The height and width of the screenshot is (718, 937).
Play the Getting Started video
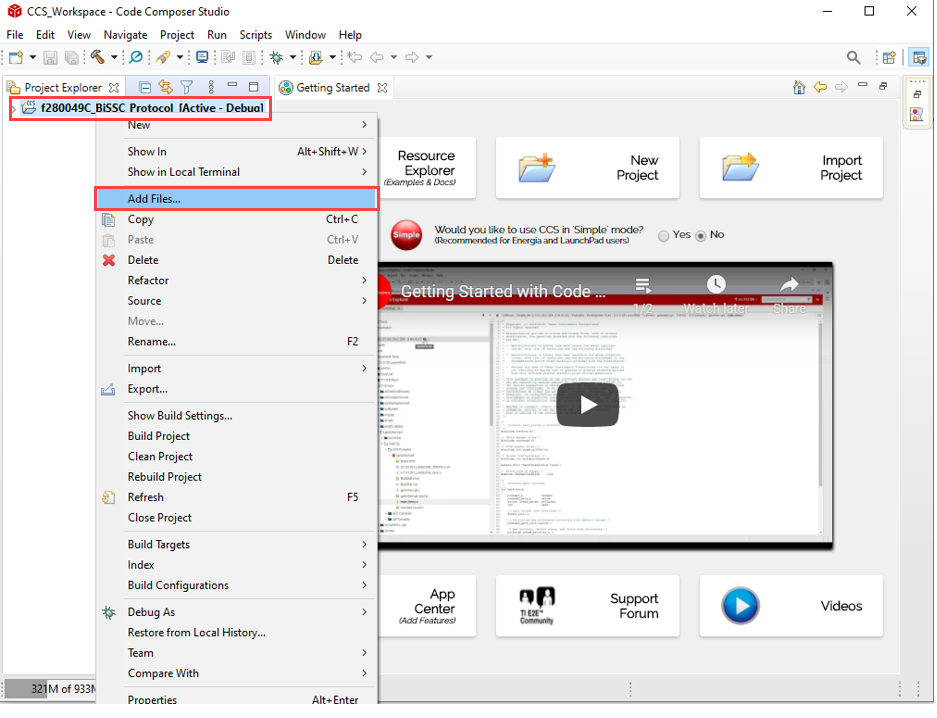[x=588, y=404]
